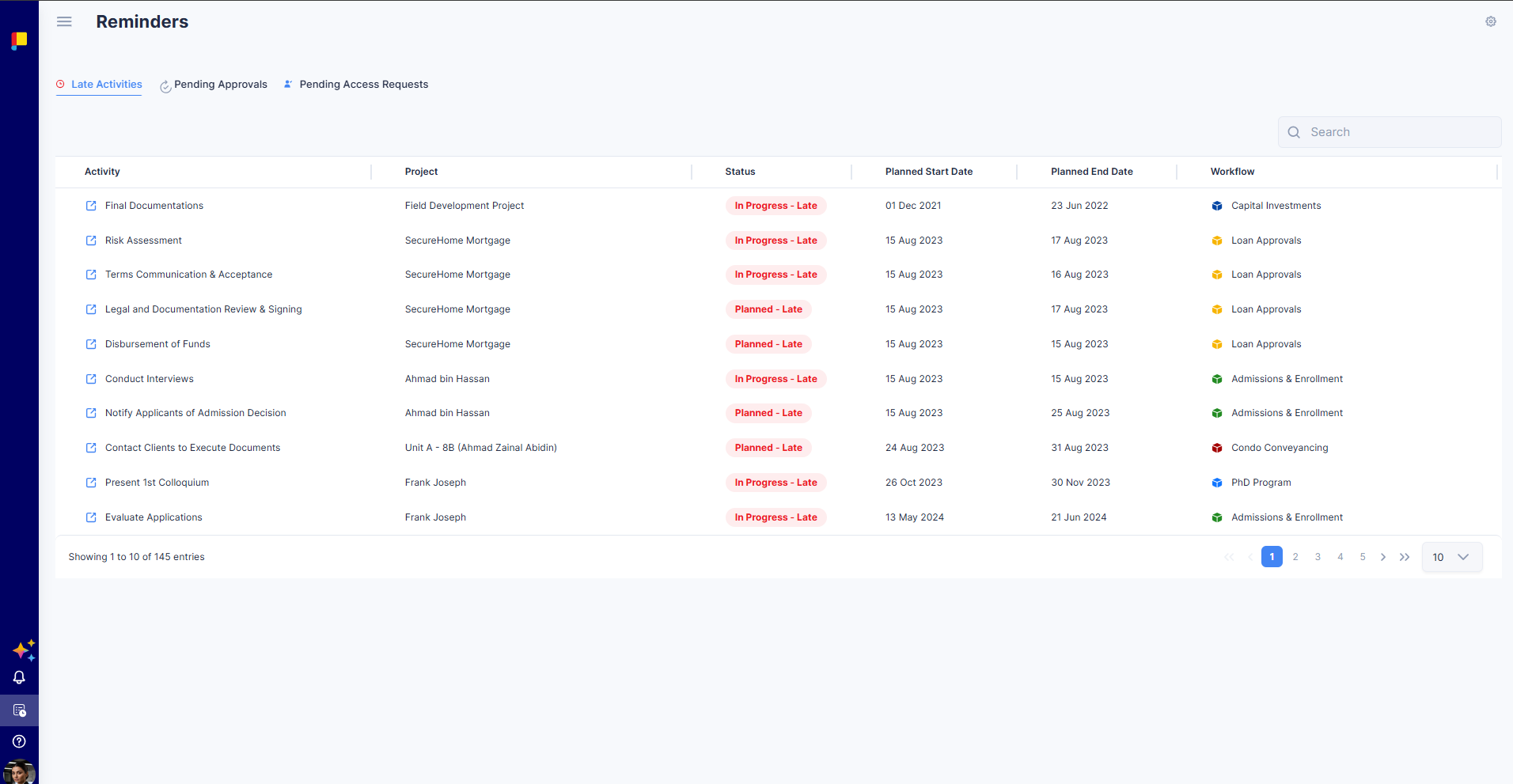This screenshot has width=1513, height=784.
Task: Click PhD Program blue cube icon
Action: [x=1217, y=483]
